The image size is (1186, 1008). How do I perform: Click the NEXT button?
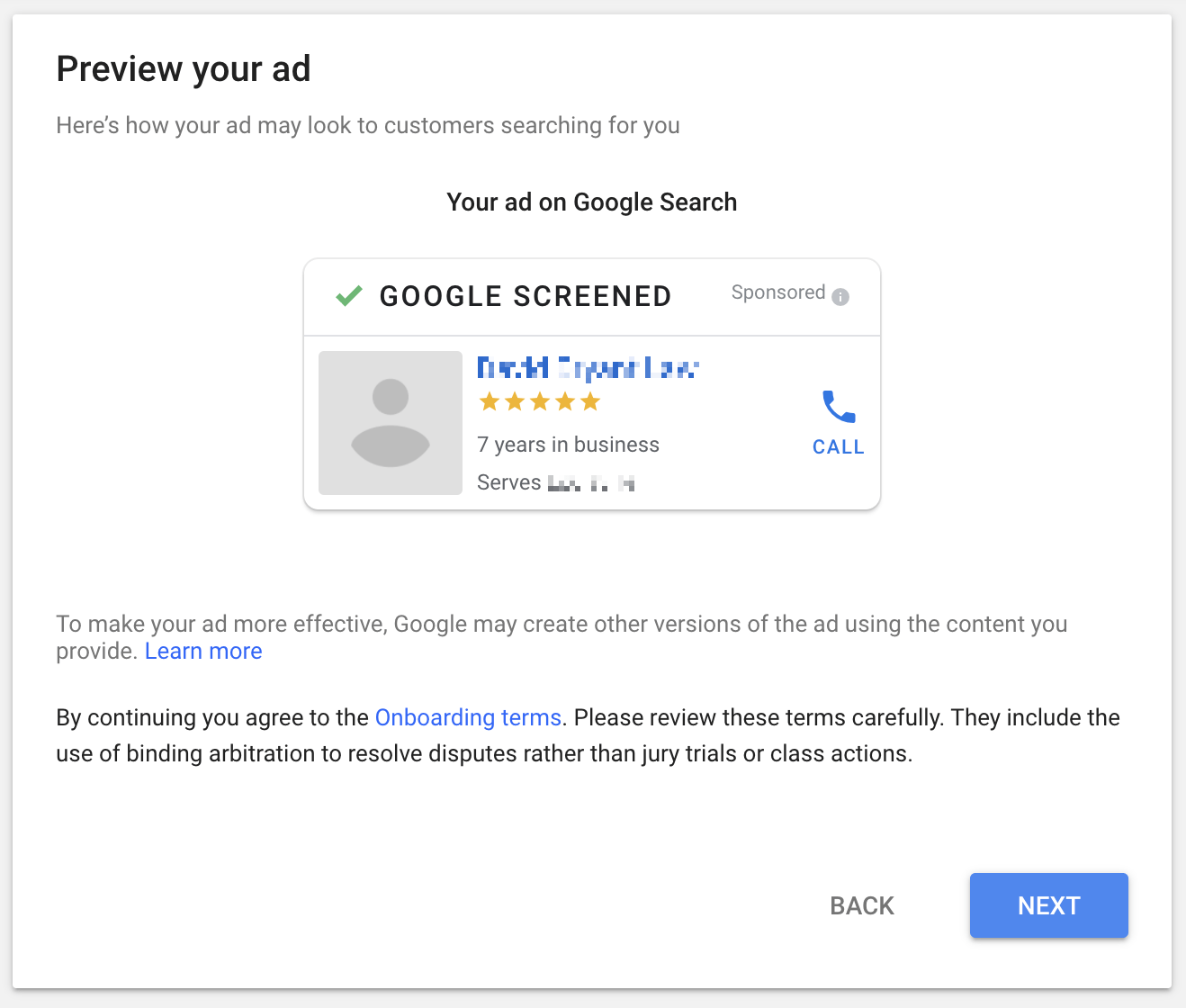pos(1048,905)
